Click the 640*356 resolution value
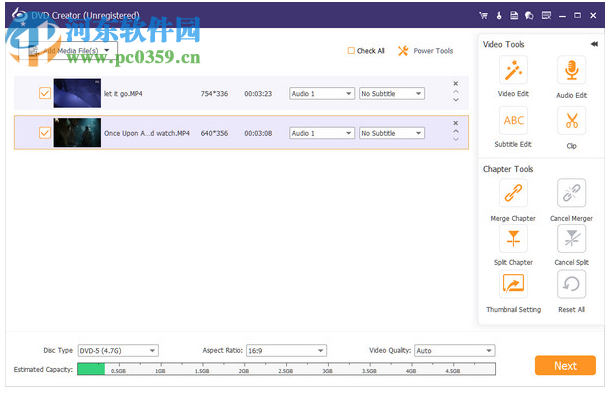 (x=214, y=133)
